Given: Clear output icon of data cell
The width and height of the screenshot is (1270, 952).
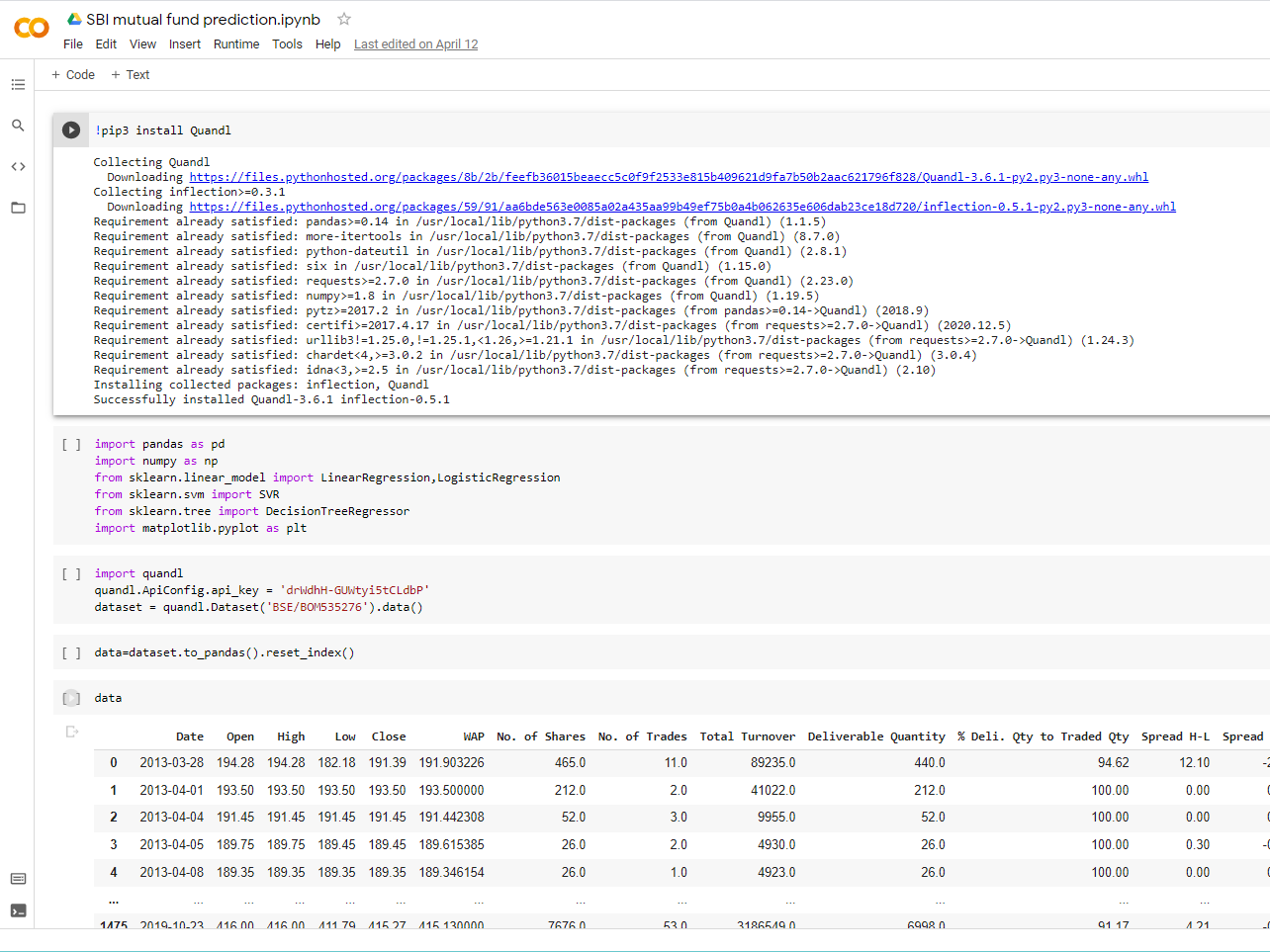Looking at the screenshot, I should point(71,732).
